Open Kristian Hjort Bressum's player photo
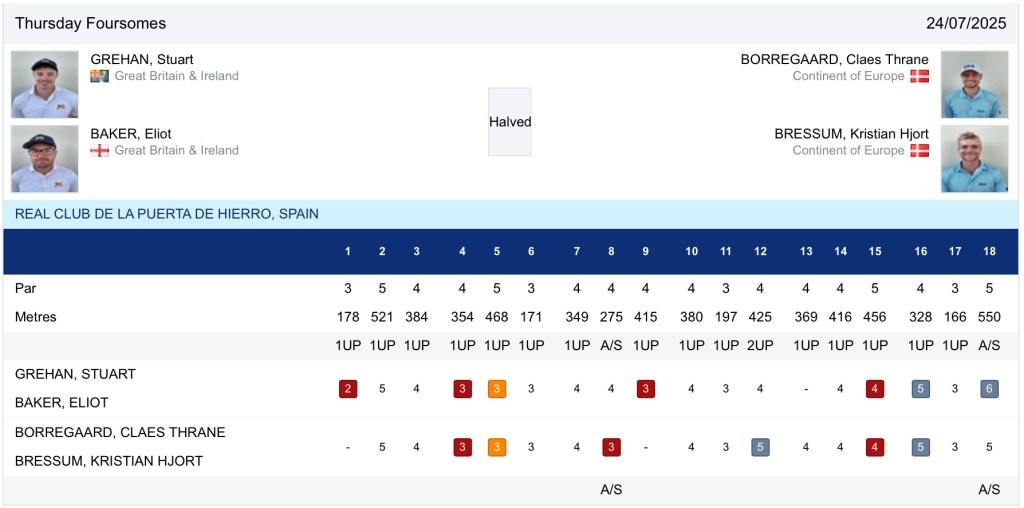Viewport: 1024px width, 508px height. 974,158
